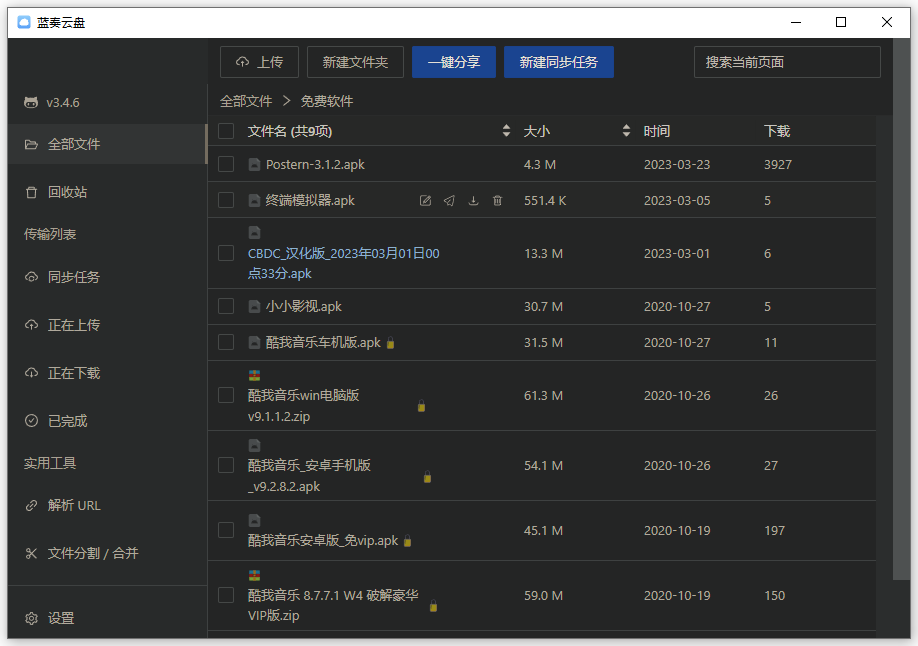Click the file name 小小影视.apk
The height and width of the screenshot is (646, 918).
303,306
